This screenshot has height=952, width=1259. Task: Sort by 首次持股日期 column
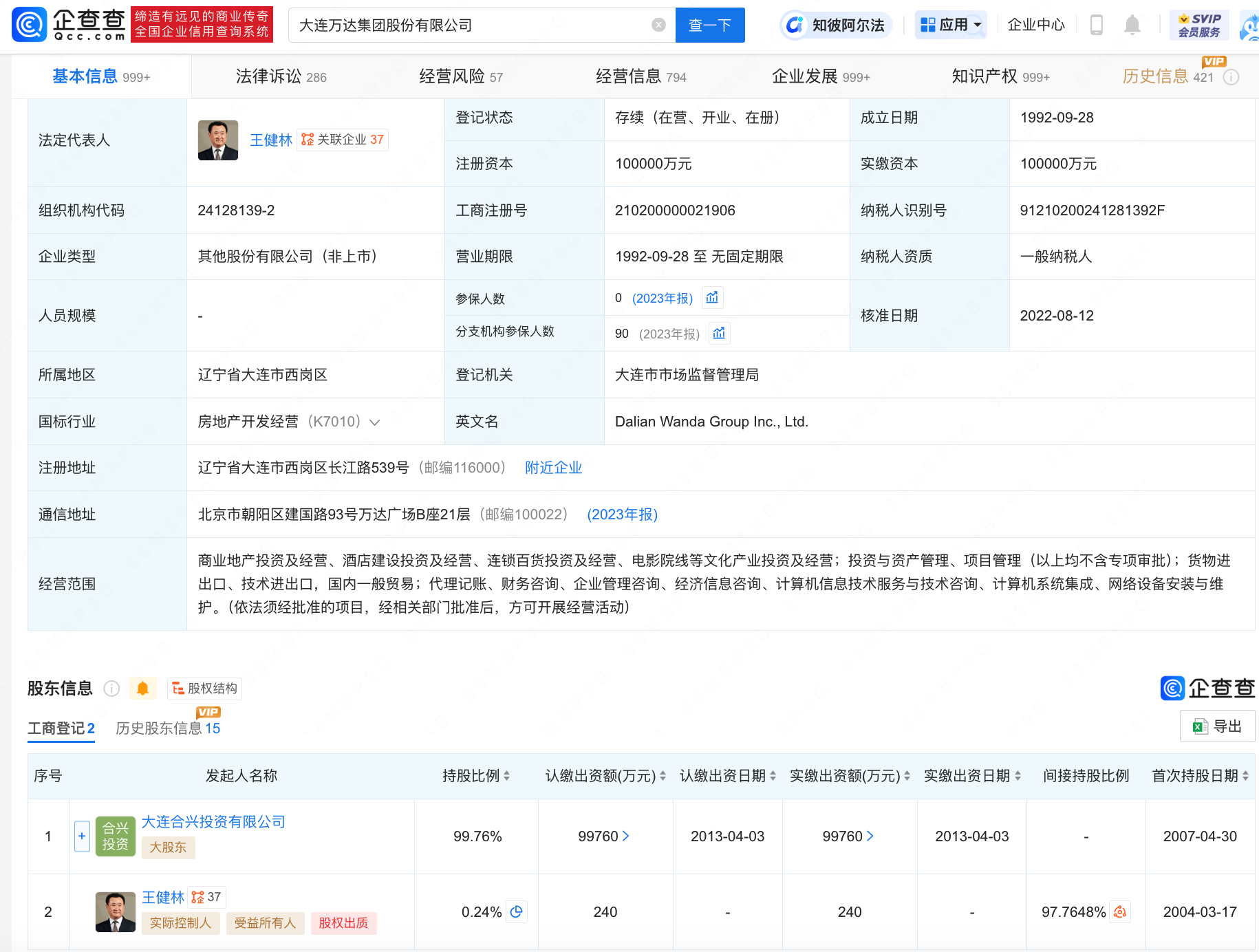pyautogui.click(x=1245, y=776)
